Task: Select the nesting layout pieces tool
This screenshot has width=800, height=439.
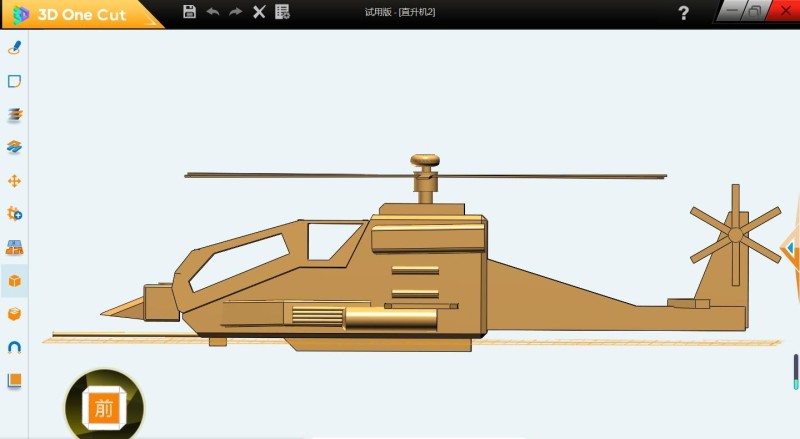Action: click(14, 248)
